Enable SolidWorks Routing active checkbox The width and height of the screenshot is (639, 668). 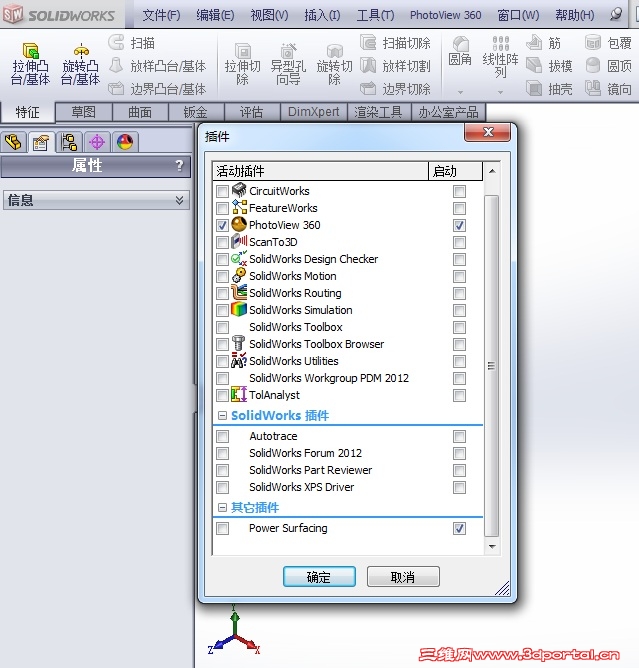[x=222, y=293]
